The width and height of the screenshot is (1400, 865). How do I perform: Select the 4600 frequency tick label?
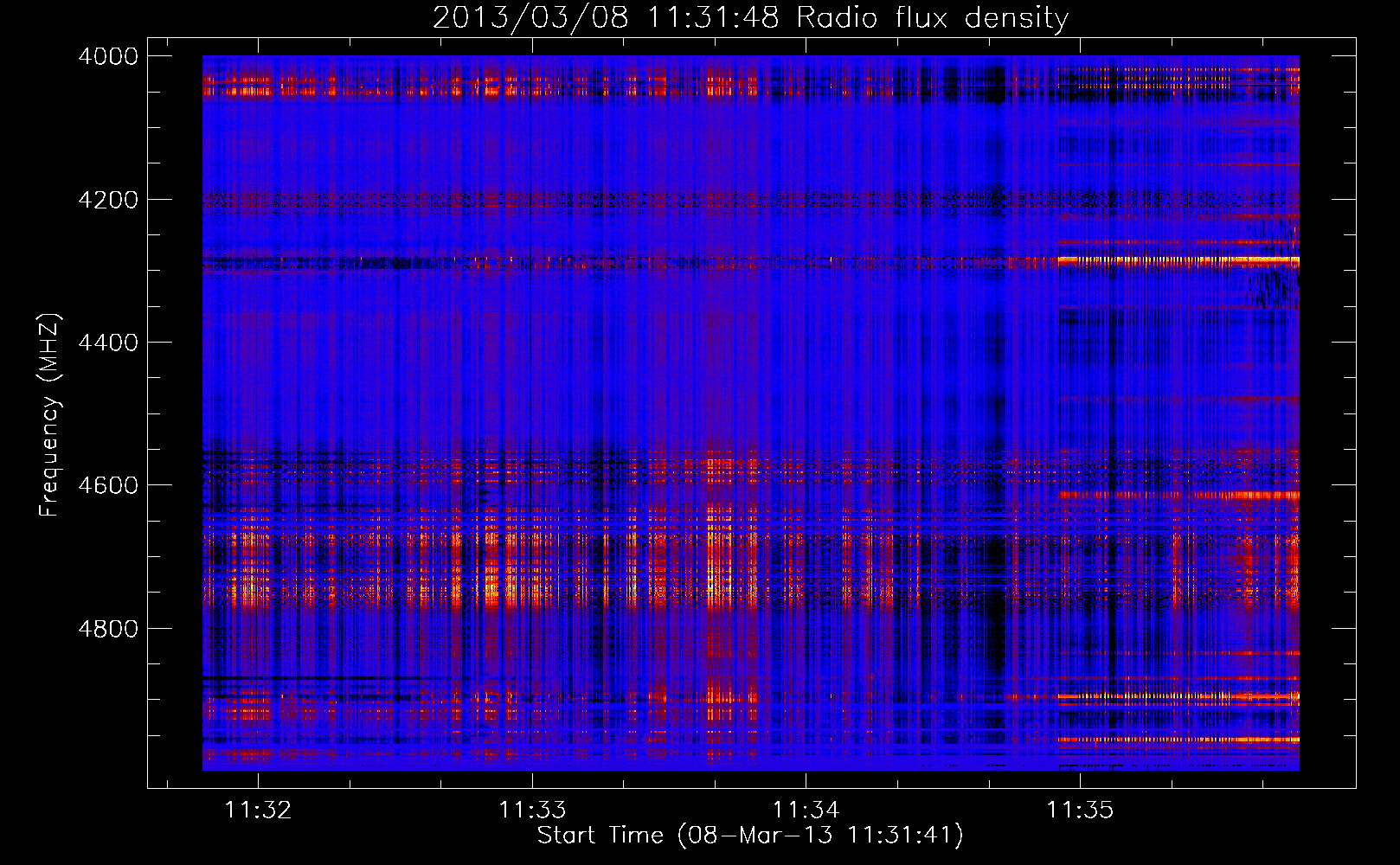point(108,485)
